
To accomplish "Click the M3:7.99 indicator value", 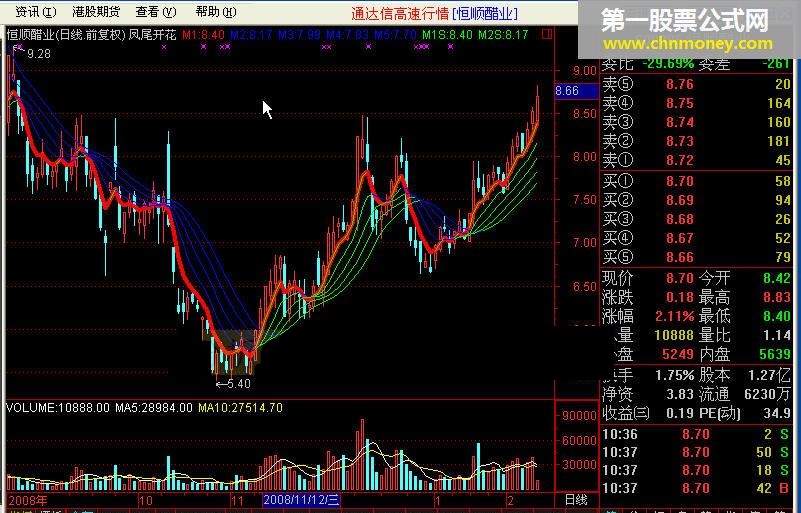I will [299, 35].
